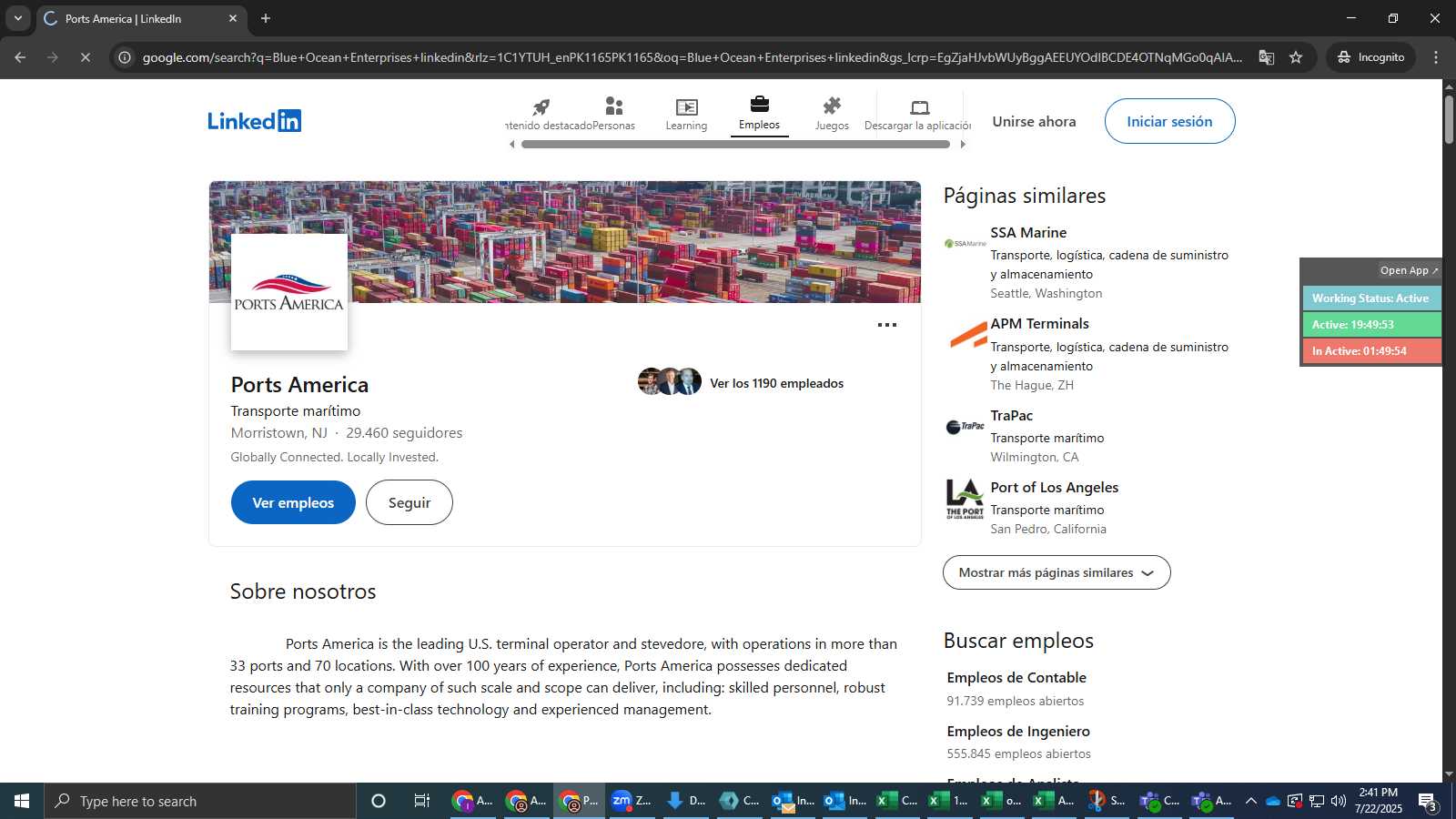Open APM Terminals similar page
Viewport: 1456px width, 819px height.
(1039, 324)
